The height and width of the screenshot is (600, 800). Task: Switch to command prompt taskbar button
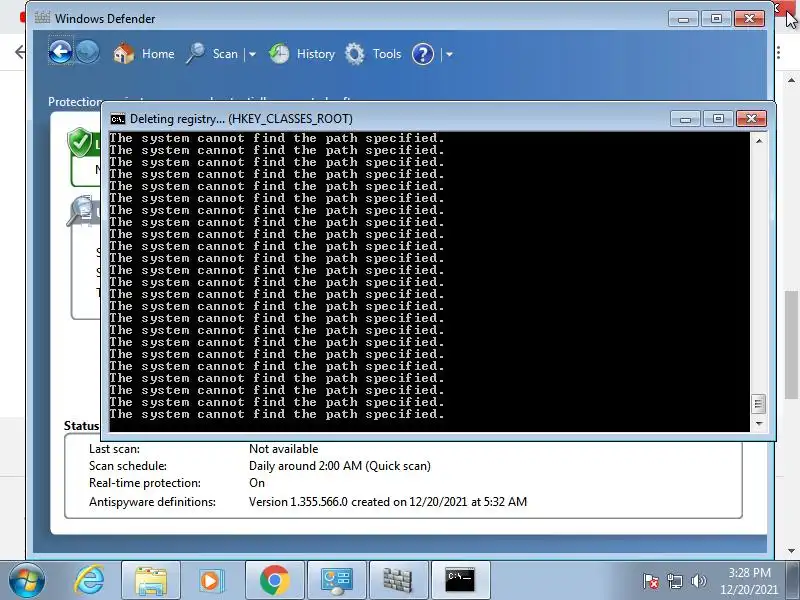(460, 580)
